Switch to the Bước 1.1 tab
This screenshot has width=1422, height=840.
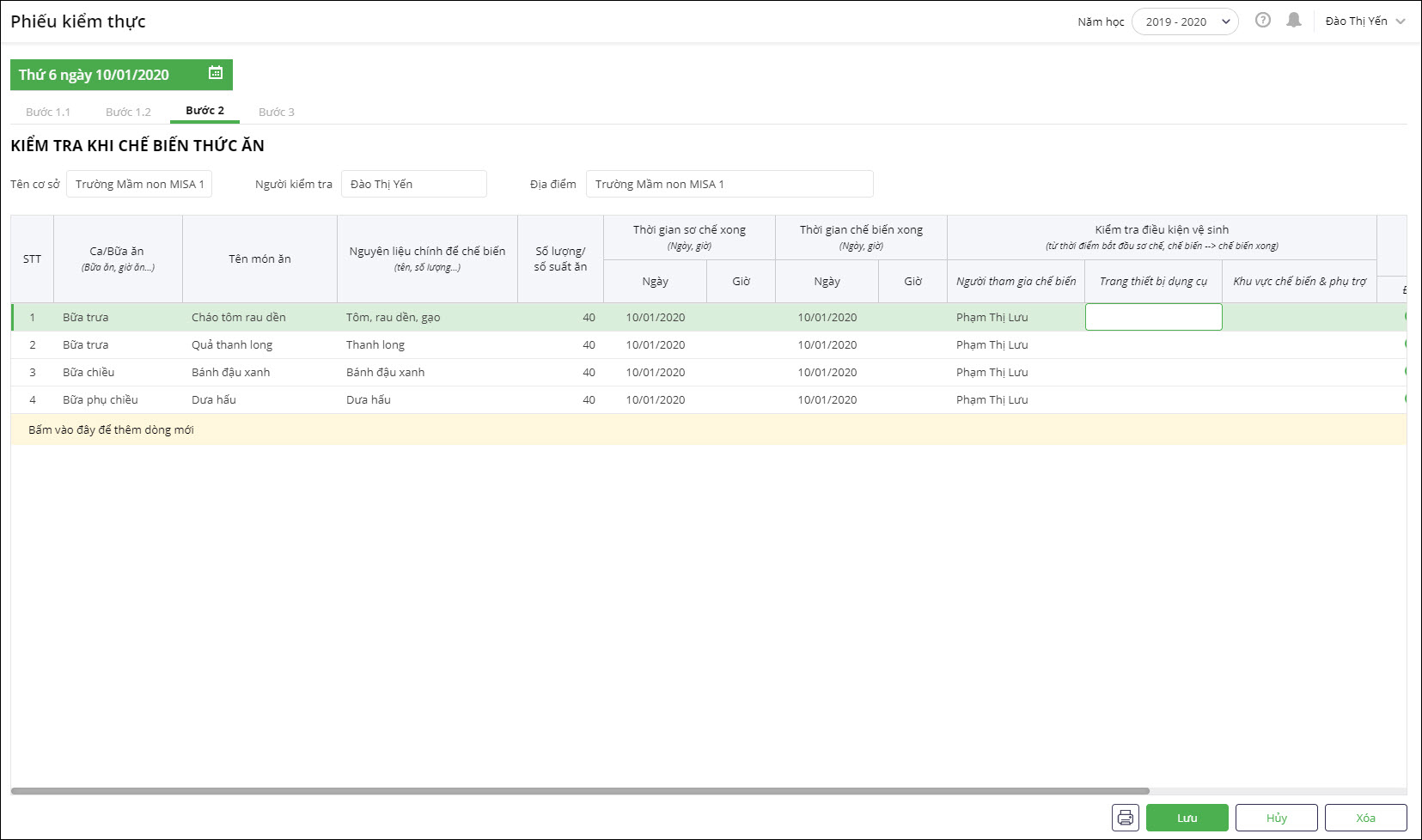coord(48,112)
